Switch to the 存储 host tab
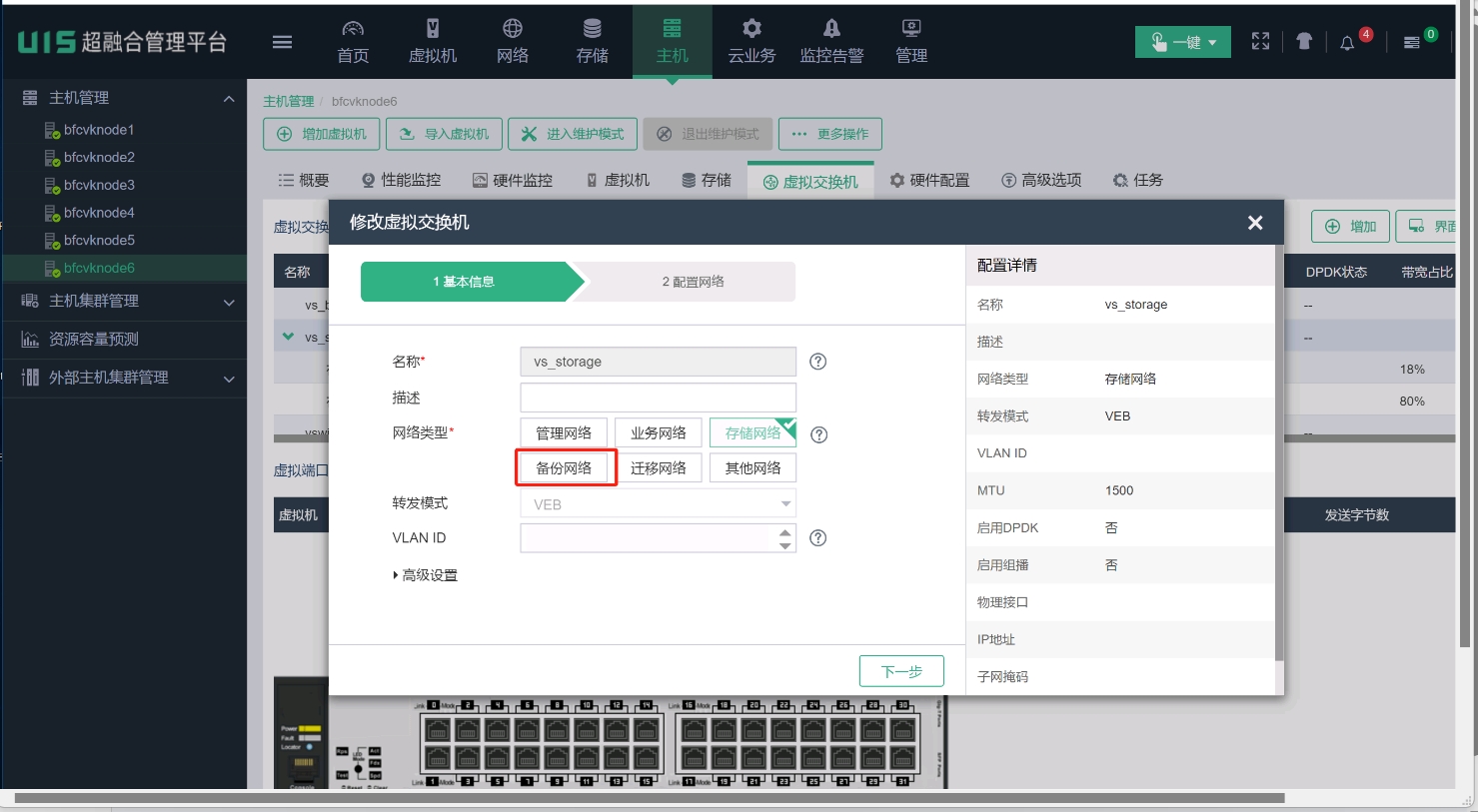The height and width of the screenshot is (812, 1478). point(707,180)
